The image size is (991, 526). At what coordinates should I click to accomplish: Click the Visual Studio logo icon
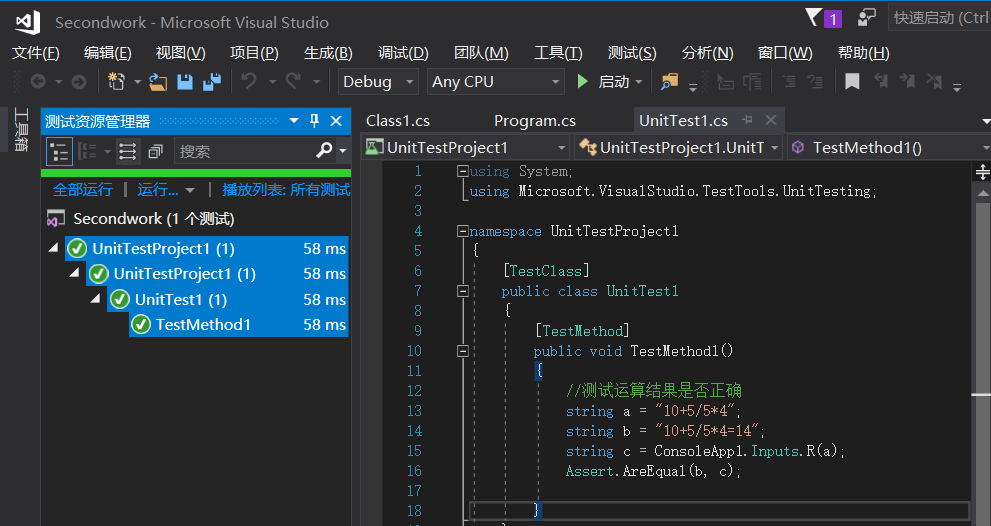click(27, 22)
